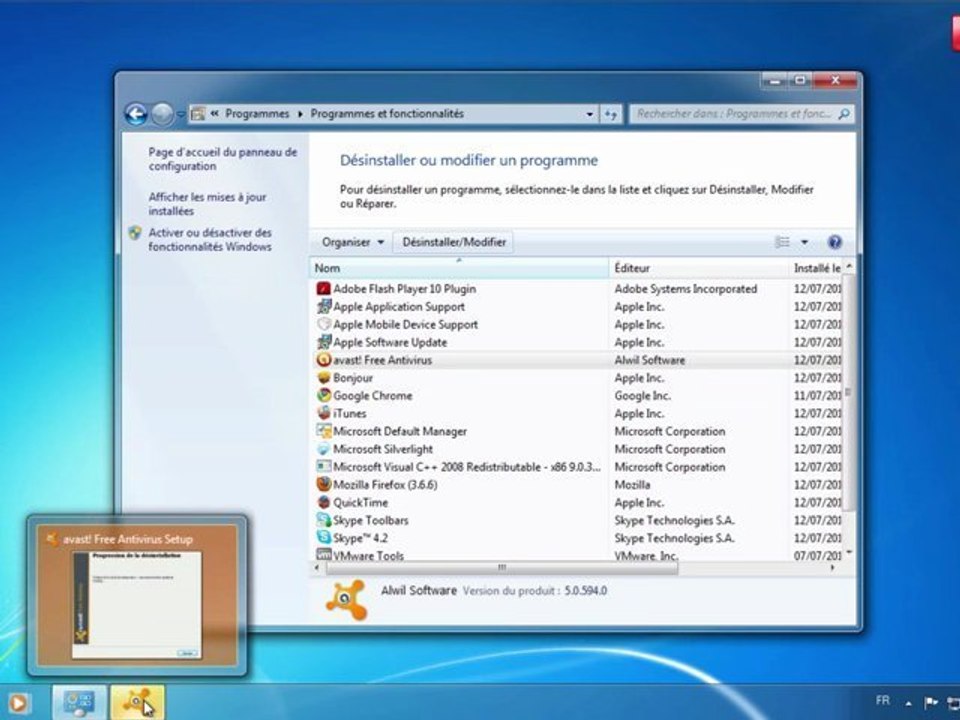
Task: Refresh the Programmes et fonctionnalités view
Action: pos(610,114)
